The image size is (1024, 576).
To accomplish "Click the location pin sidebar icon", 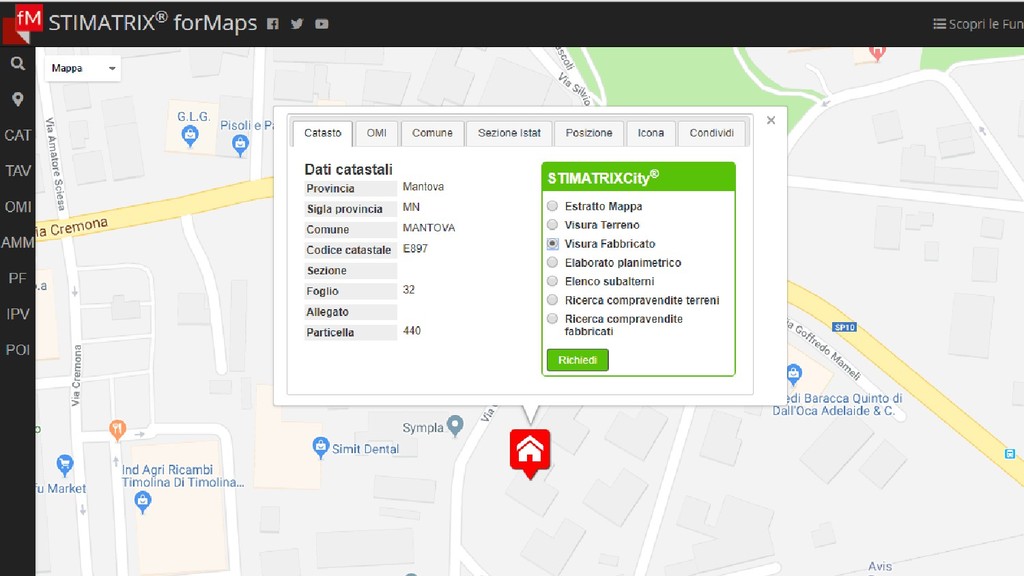I will click(18, 99).
